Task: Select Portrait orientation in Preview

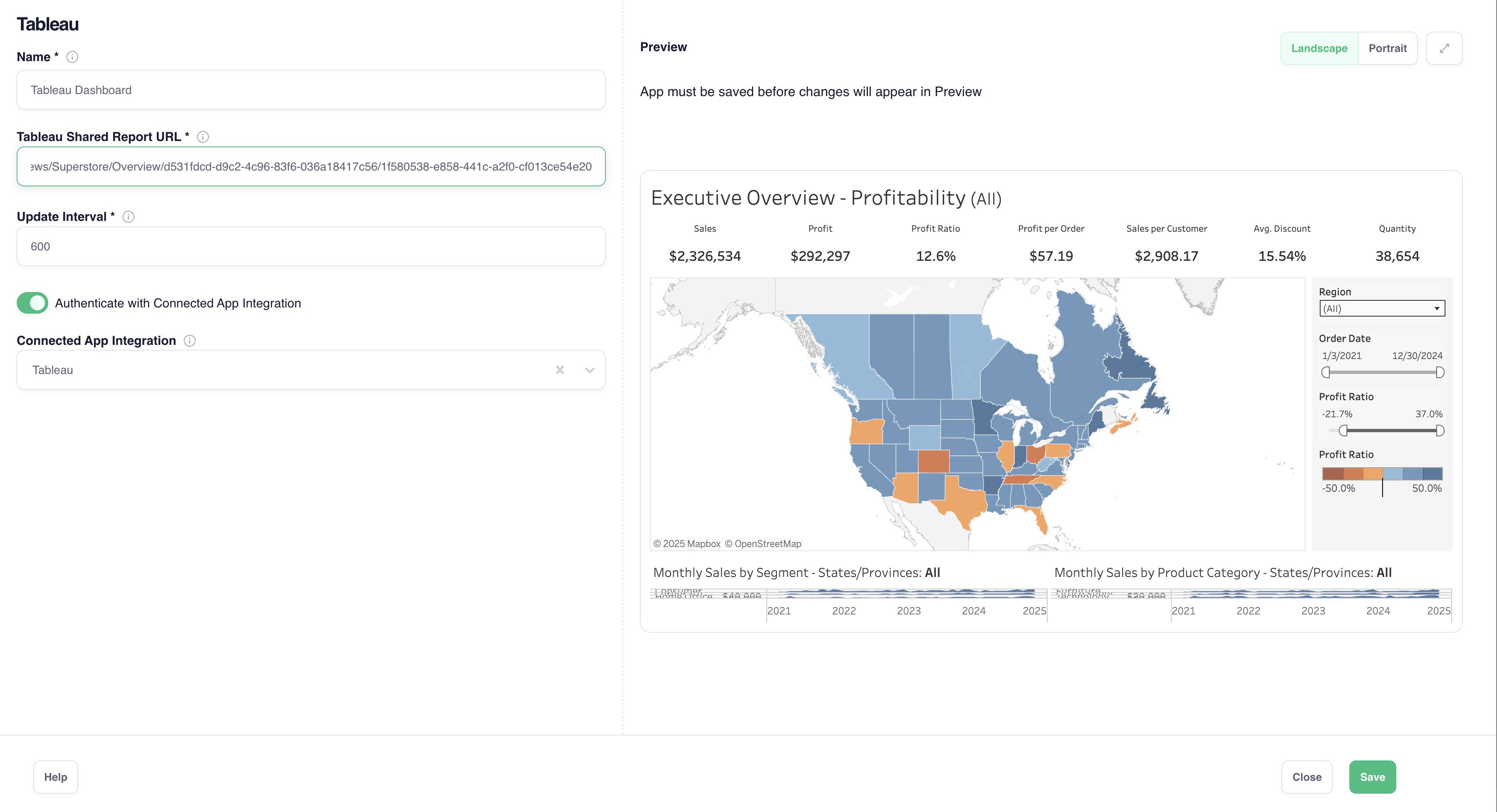Action: pos(1388,48)
